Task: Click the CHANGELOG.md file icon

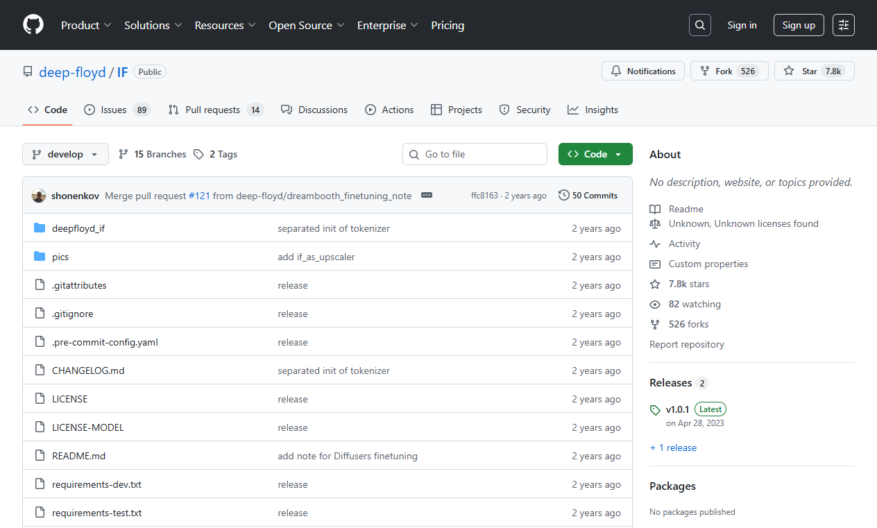Action: (40, 370)
